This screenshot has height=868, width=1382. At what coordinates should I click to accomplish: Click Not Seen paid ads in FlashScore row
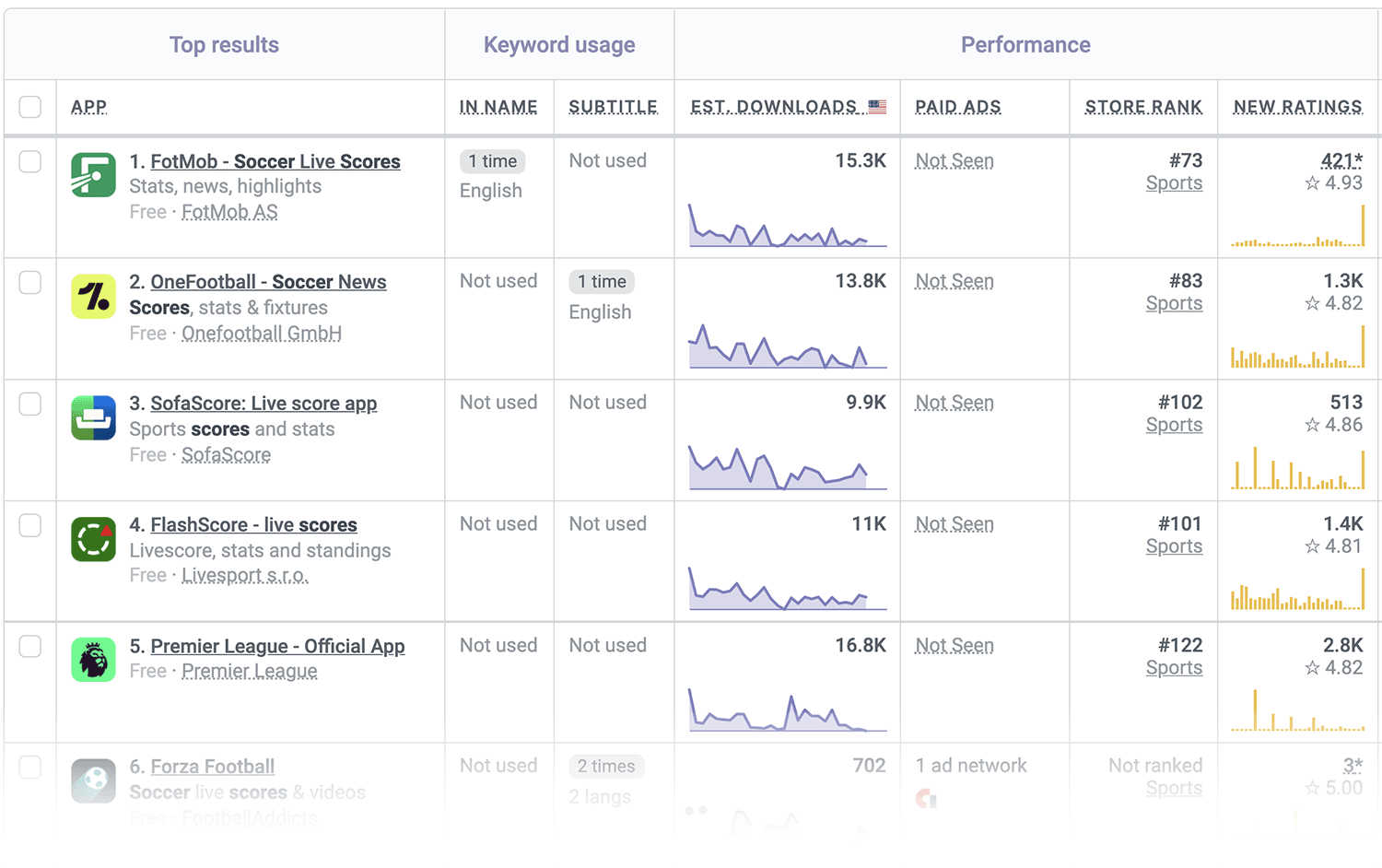click(x=955, y=524)
